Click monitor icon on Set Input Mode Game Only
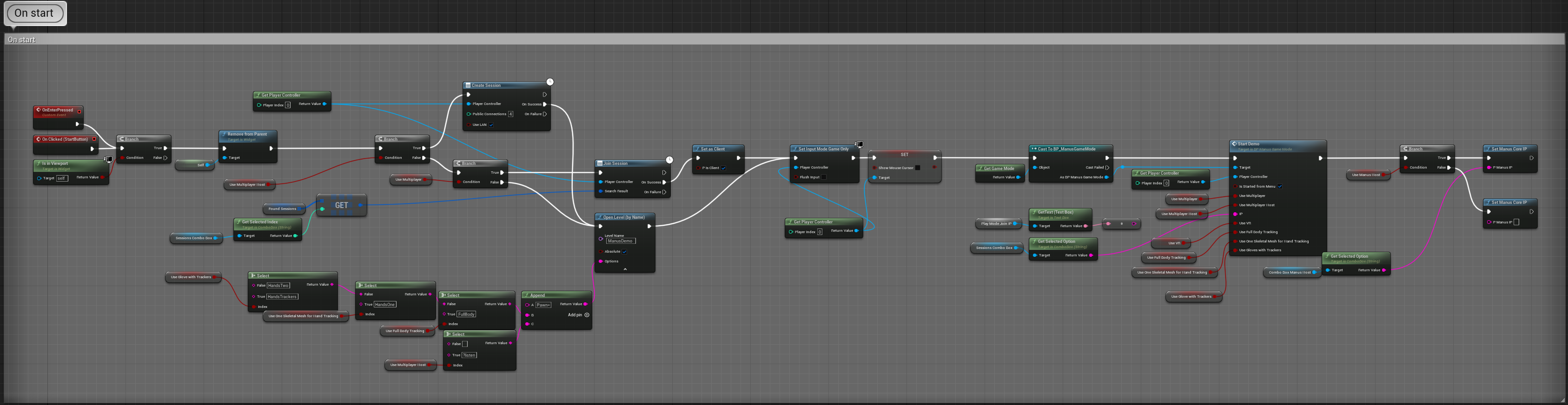Image resolution: width=1568 pixels, height=405 pixels. pos(859,145)
